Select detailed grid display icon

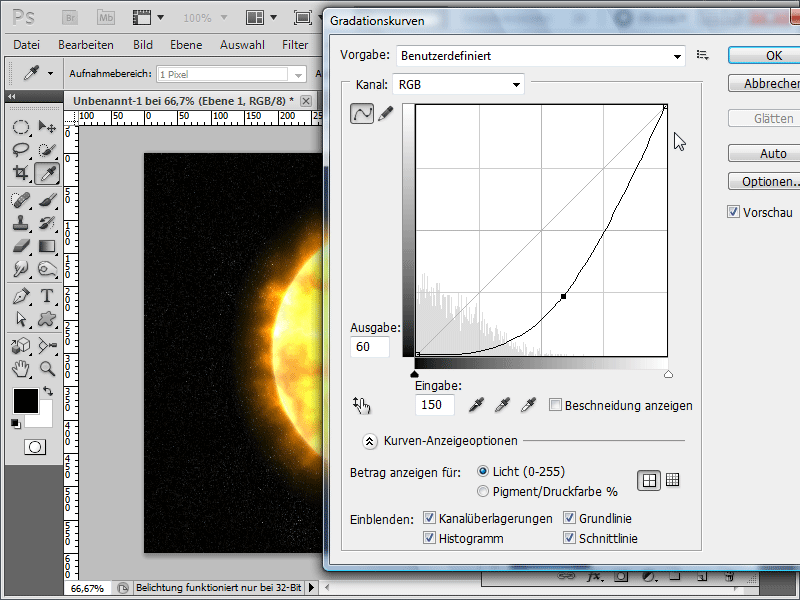672,480
